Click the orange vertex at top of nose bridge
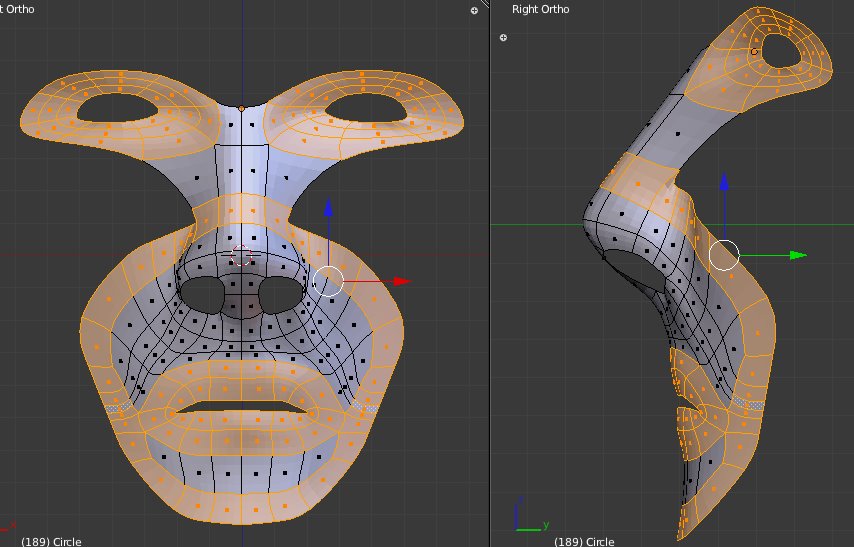The width and height of the screenshot is (854, 547). 241,107
